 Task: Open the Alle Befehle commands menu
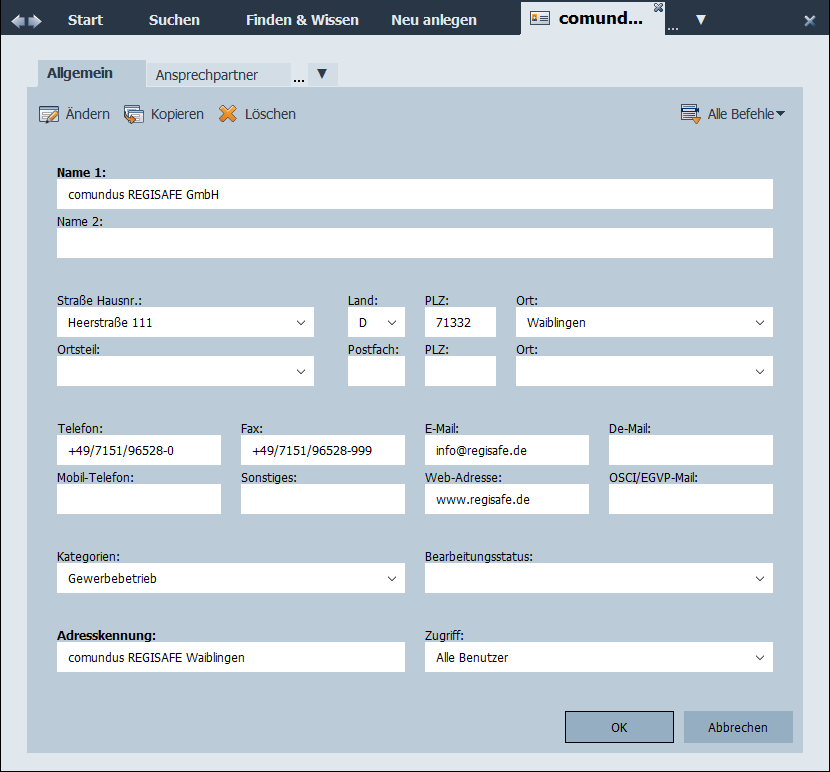coord(732,114)
